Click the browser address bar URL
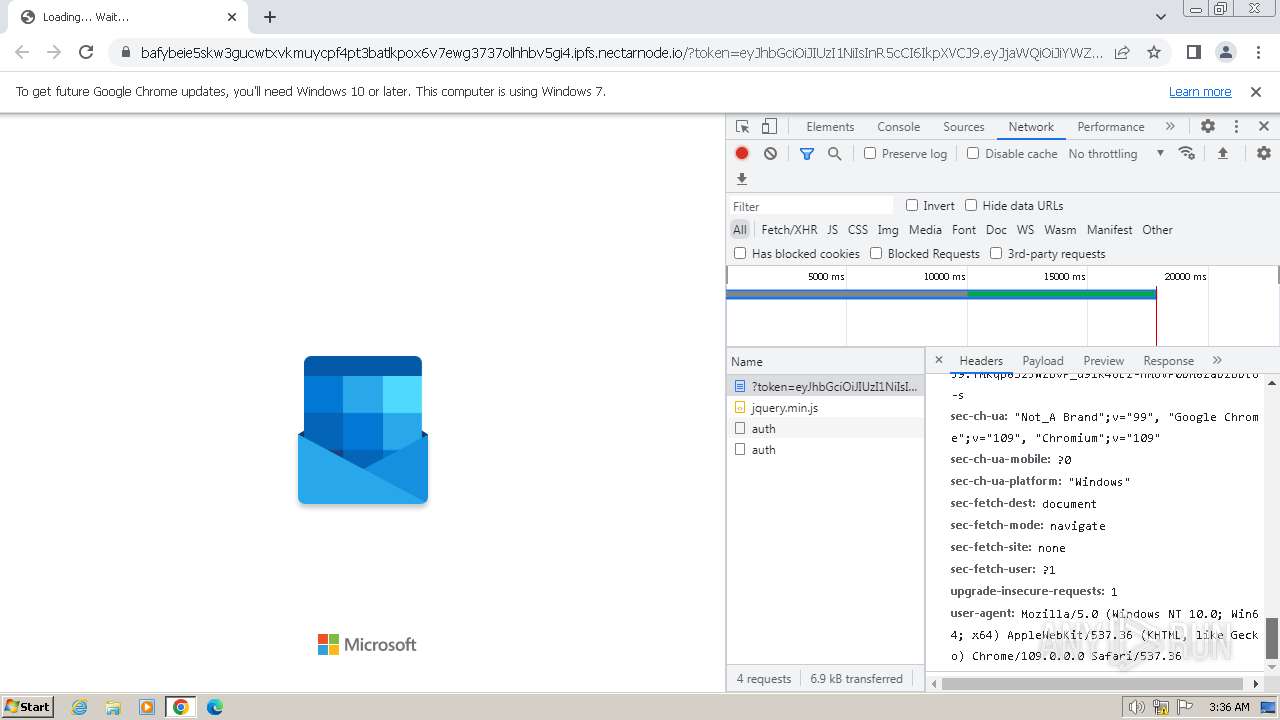 pyautogui.click(x=622, y=53)
